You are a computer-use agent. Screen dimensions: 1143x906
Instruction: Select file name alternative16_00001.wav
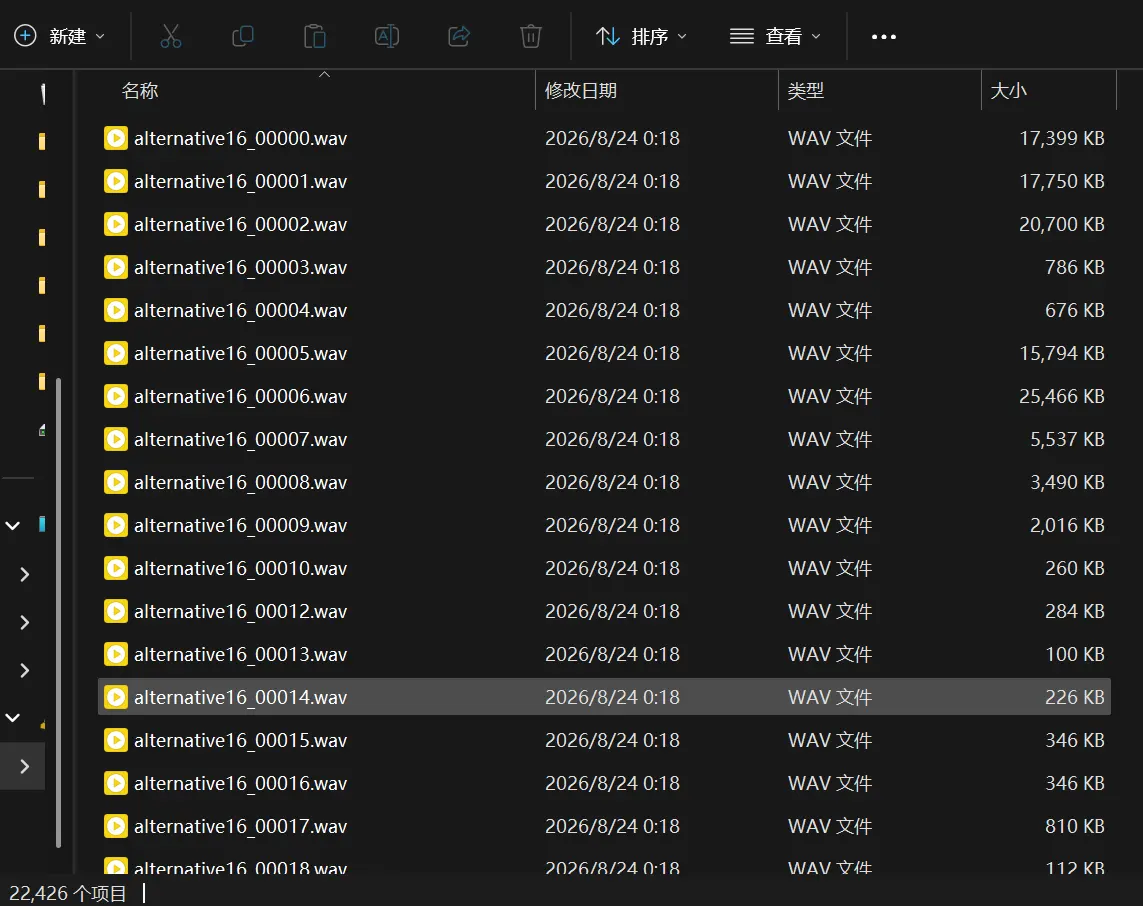(x=241, y=181)
